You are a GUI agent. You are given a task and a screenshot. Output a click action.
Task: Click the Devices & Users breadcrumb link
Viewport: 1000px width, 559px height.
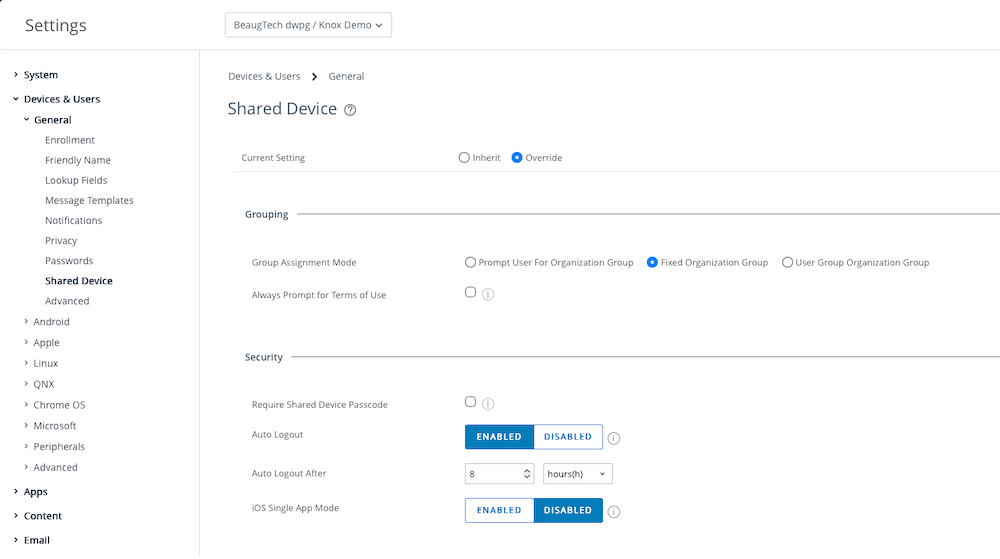(264, 76)
